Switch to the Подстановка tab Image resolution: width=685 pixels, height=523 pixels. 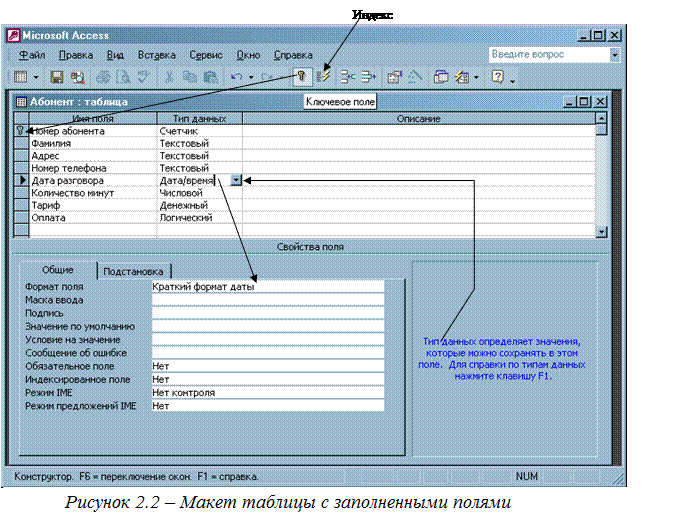coord(133,271)
